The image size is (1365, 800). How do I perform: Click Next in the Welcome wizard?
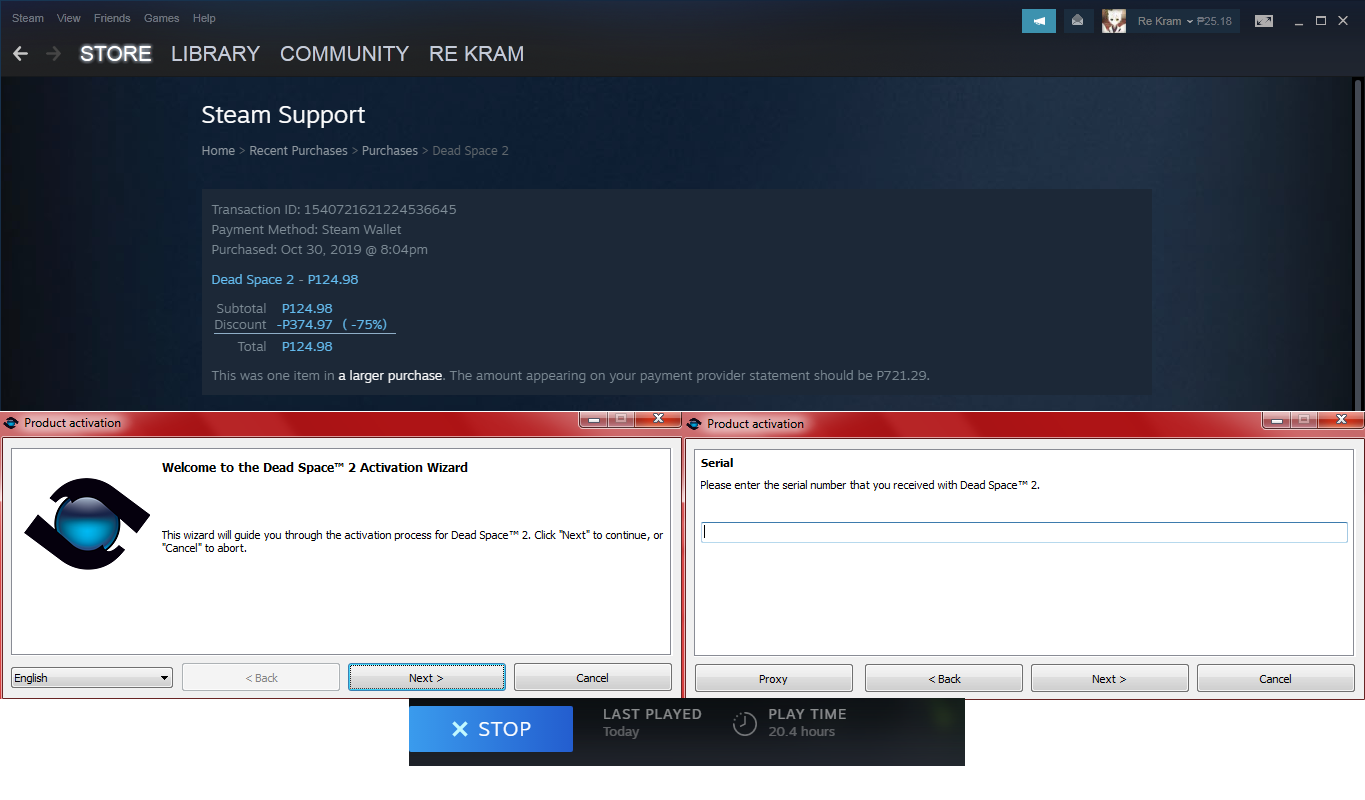[426, 678]
